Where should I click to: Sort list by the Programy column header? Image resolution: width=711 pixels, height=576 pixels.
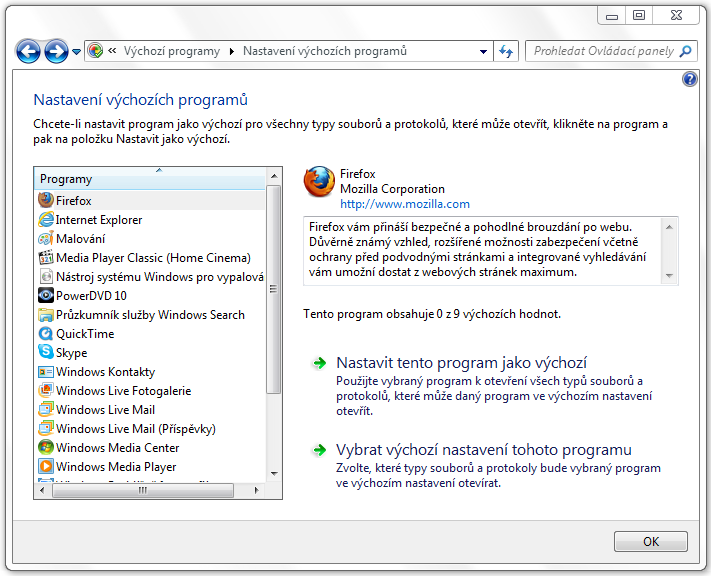click(x=150, y=179)
